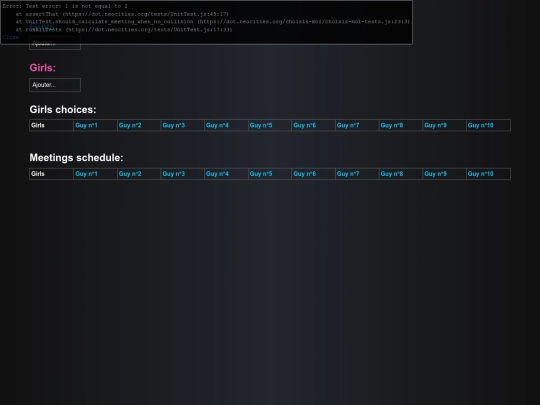This screenshot has width=540, height=405.
Task: Click the Girls 'Ajouter...' input field
Action: coord(55,85)
